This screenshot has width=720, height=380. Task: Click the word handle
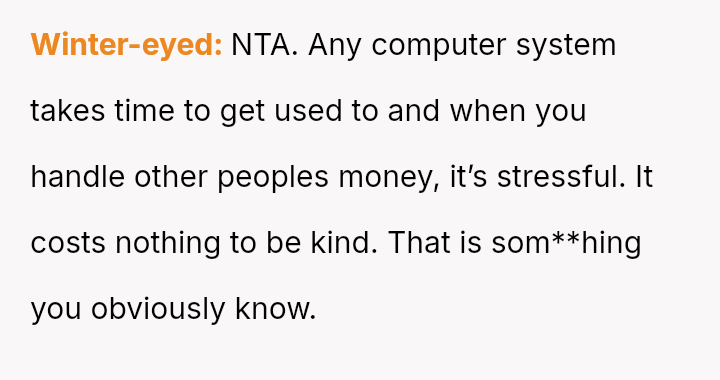[78, 177]
